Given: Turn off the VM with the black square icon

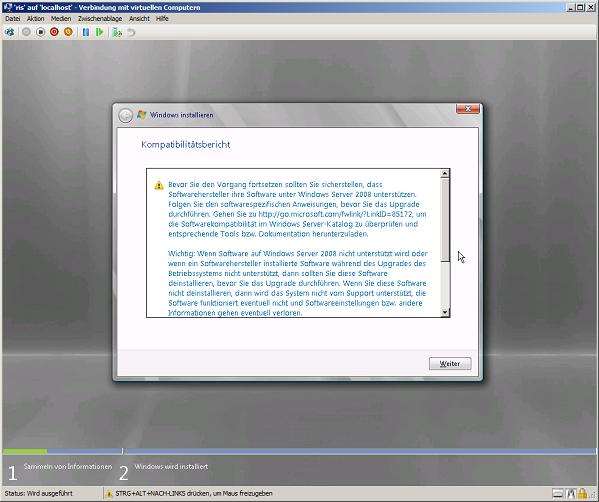Looking at the screenshot, I should 40,32.
